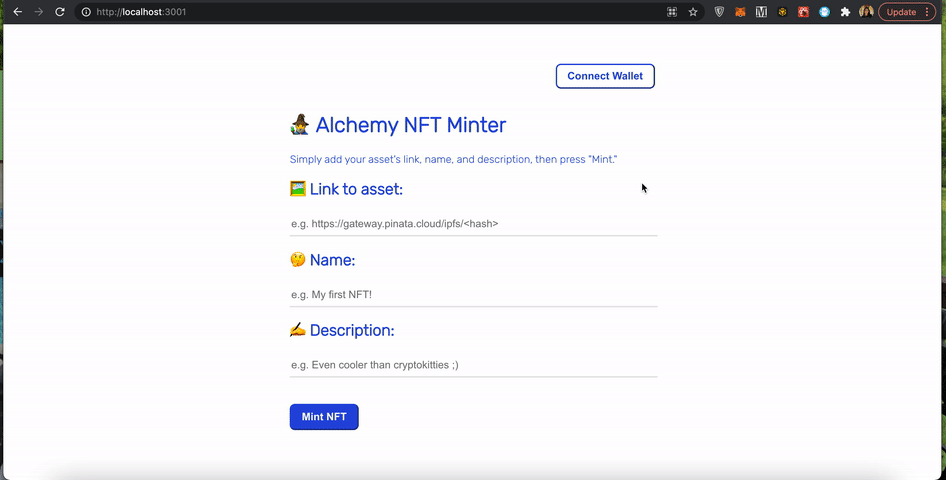Click the 'Name:' label

point(332,260)
